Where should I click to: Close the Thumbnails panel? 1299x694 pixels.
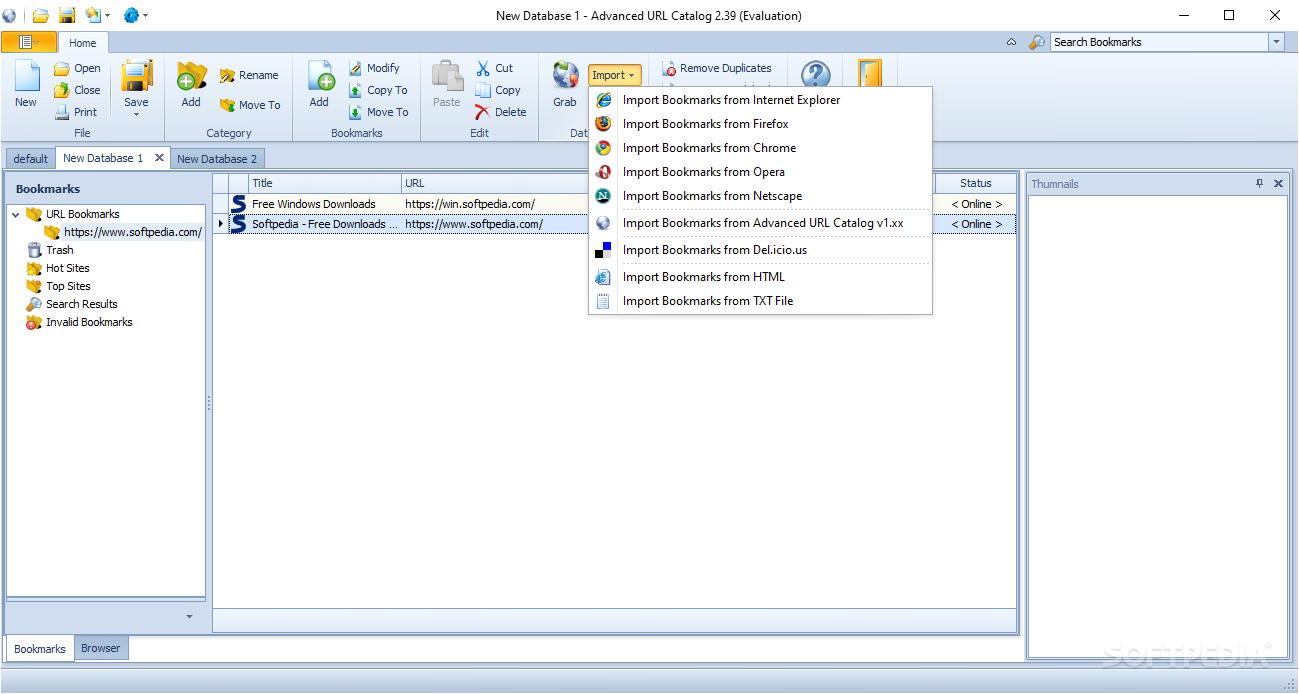(1278, 184)
